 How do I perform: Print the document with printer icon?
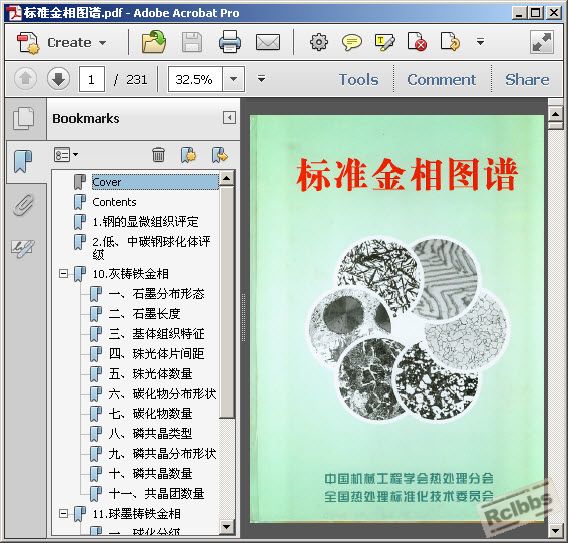click(x=230, y=42)
